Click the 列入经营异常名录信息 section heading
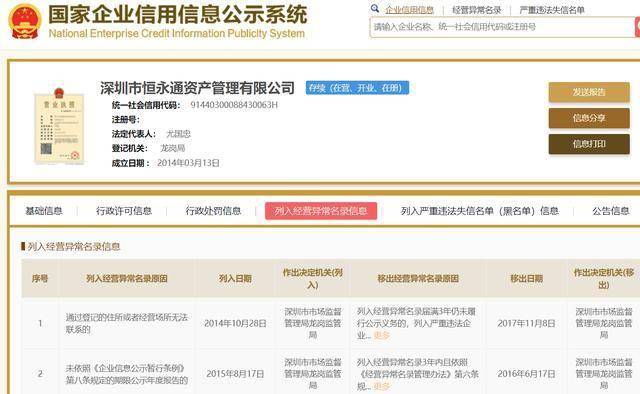640x394 pixels. pyautogui.click(x=74, y=246)
